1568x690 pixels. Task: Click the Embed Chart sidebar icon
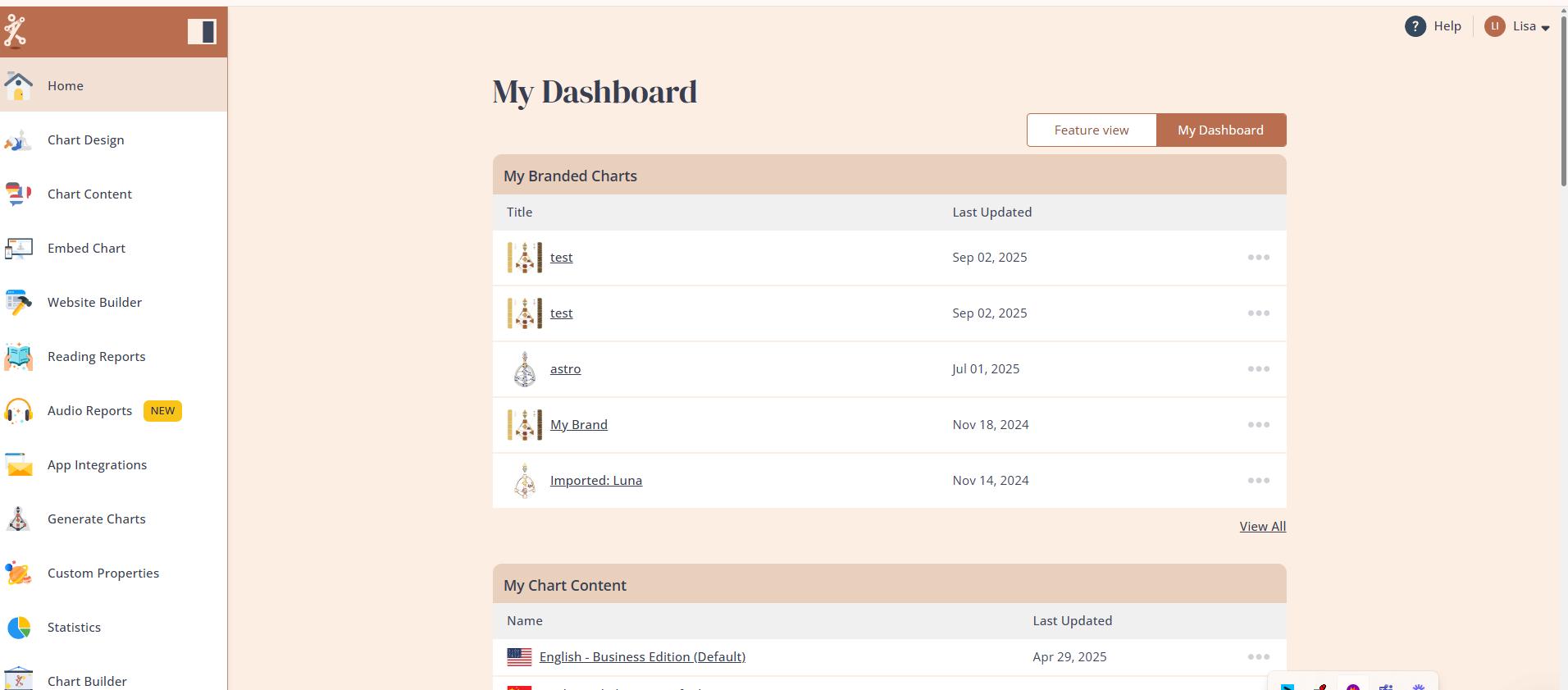pos(18,249)
